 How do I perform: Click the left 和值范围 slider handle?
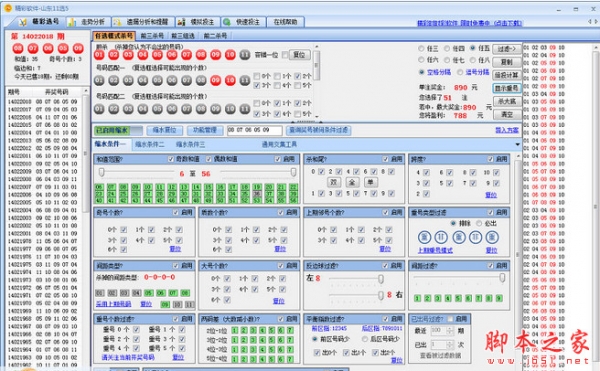click(x=101, y=172)
